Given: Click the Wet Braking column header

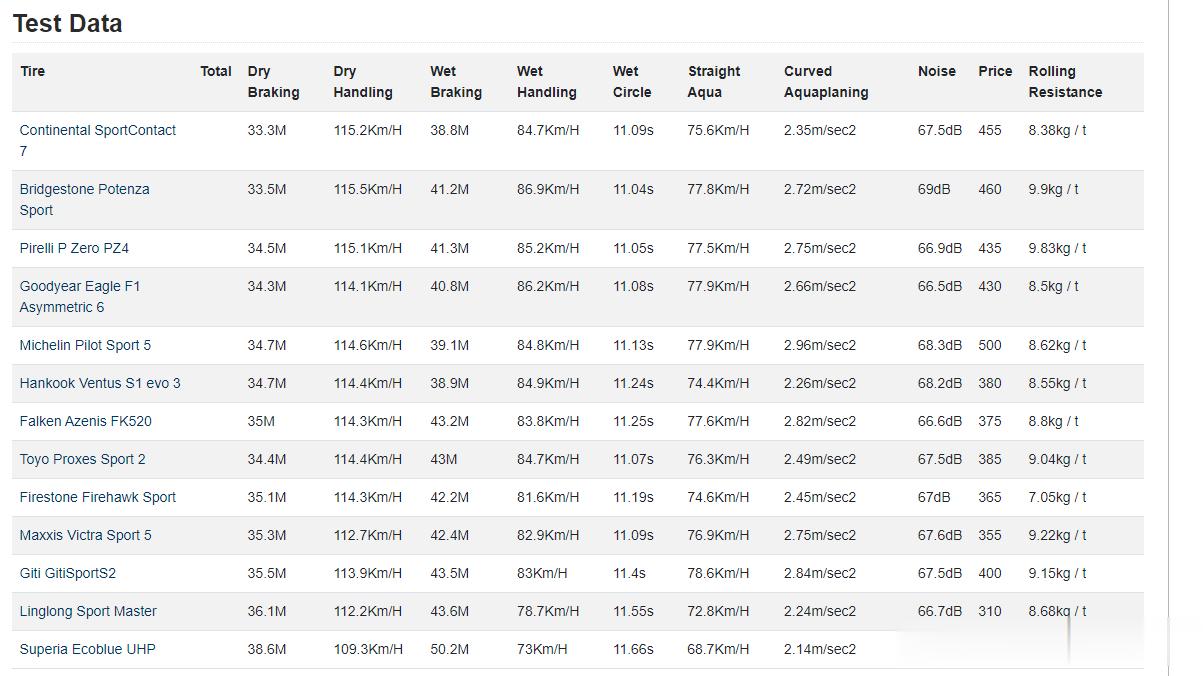Looking at the screenshot, I should click(456, 82).
